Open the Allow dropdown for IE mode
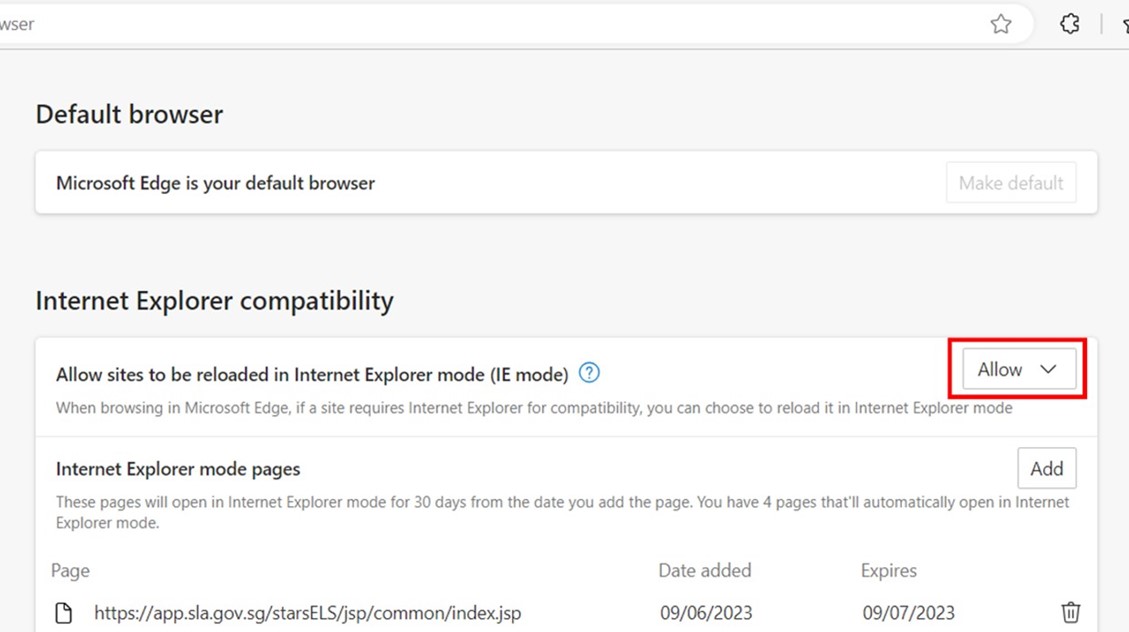 1019,369
